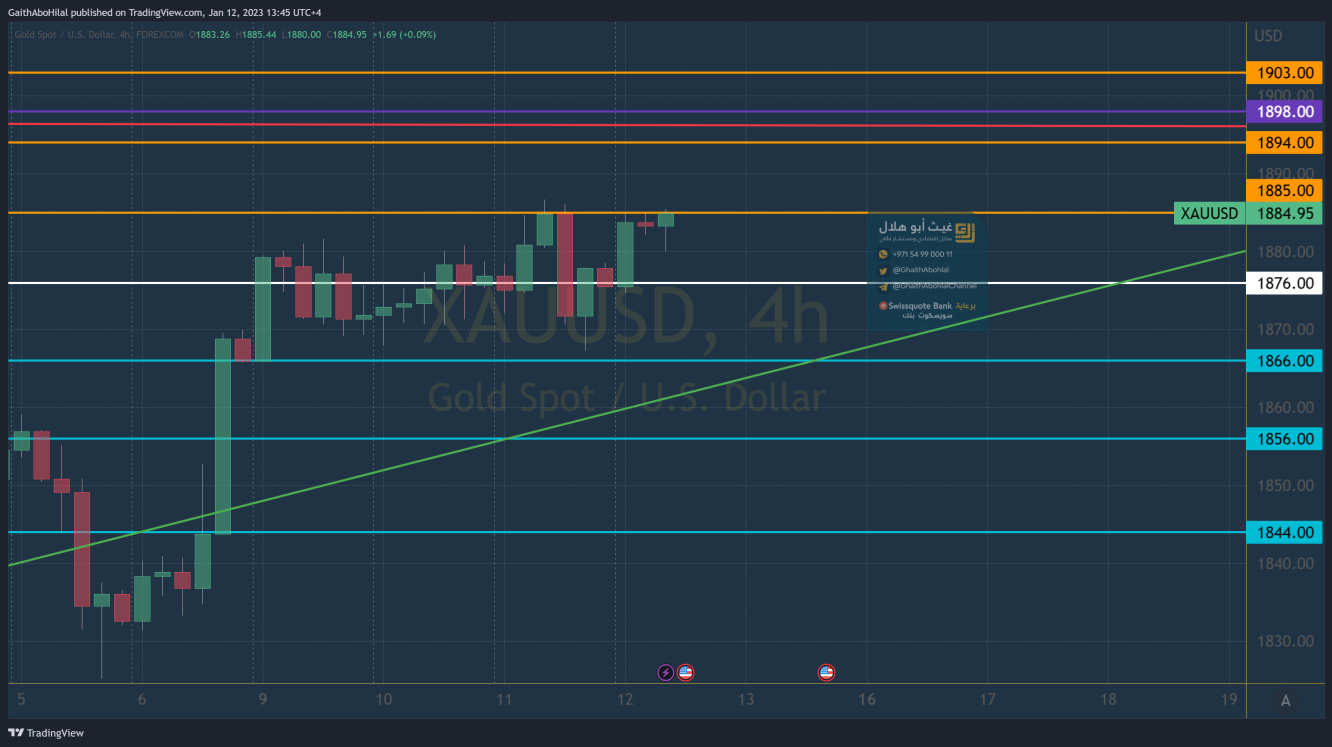Viewport: 1332px width, 747px height.
Task: Click the H1885.44 high value in legend
Action: 256,35
